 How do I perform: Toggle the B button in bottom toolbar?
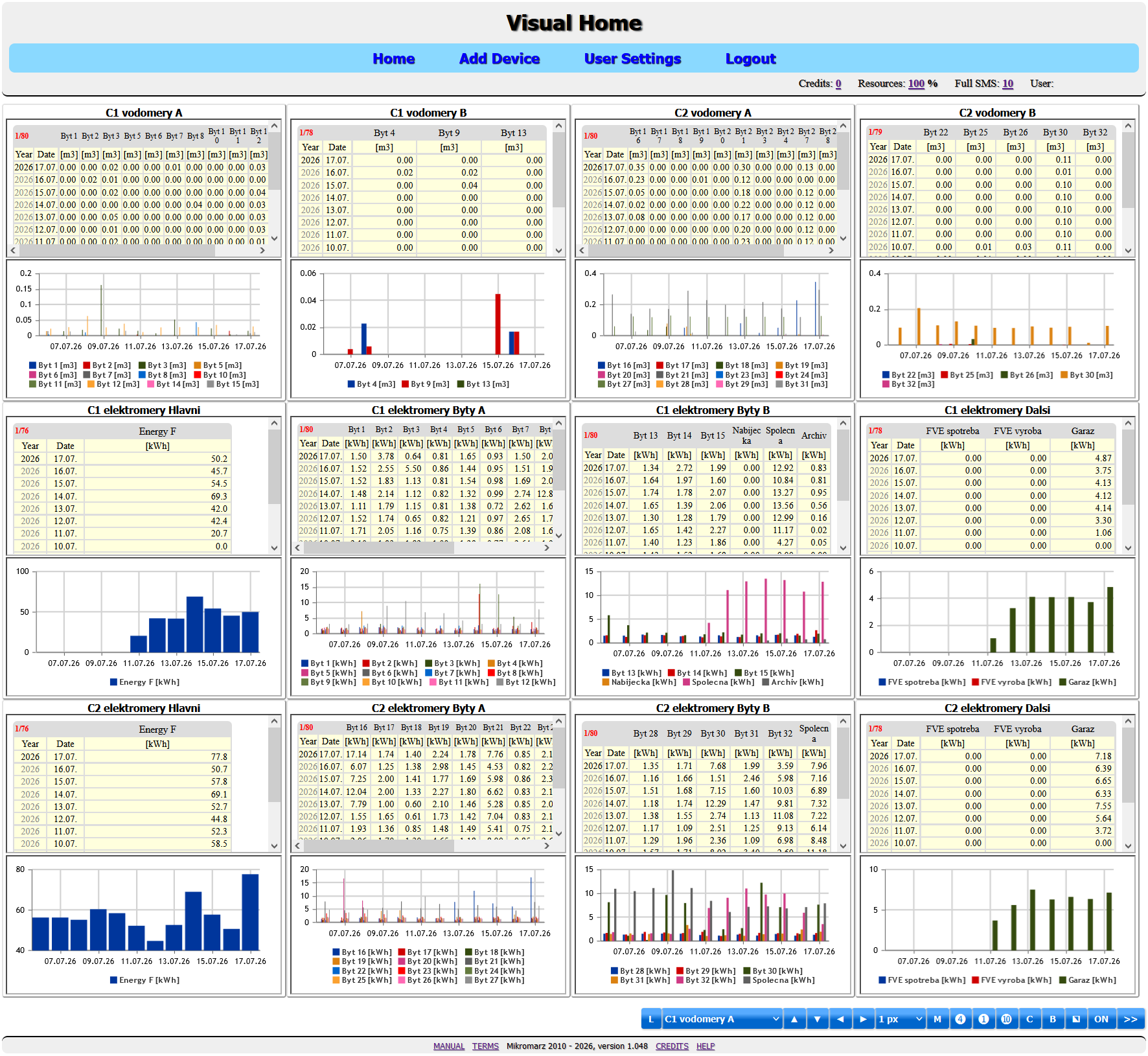pyautogui.click(x=1053, y=1019)
